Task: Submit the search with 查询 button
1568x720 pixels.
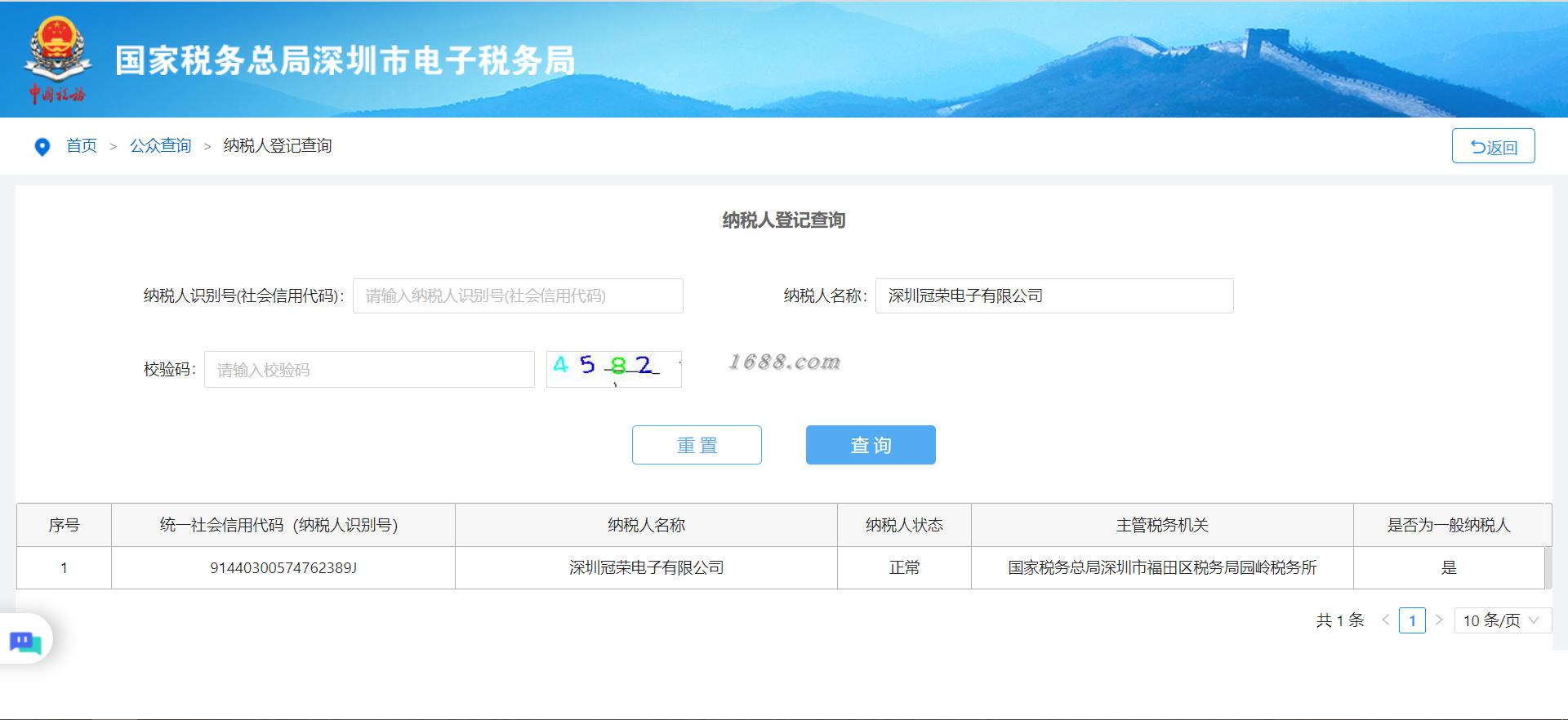Action: pyautogui.click(x=871, y=445)
